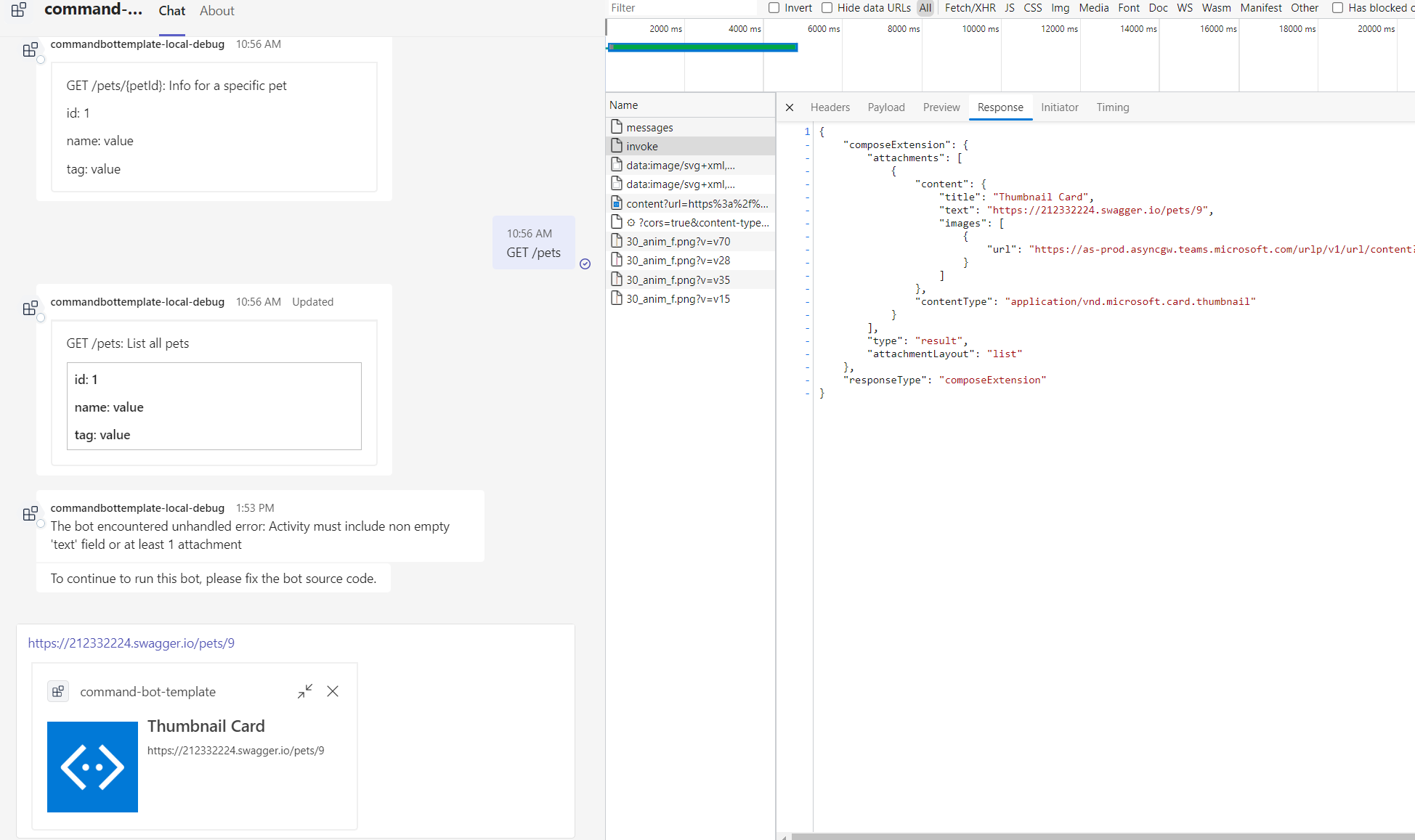
Task: Click the bot avatar beside the error message
Action: (x=31, y=514)
